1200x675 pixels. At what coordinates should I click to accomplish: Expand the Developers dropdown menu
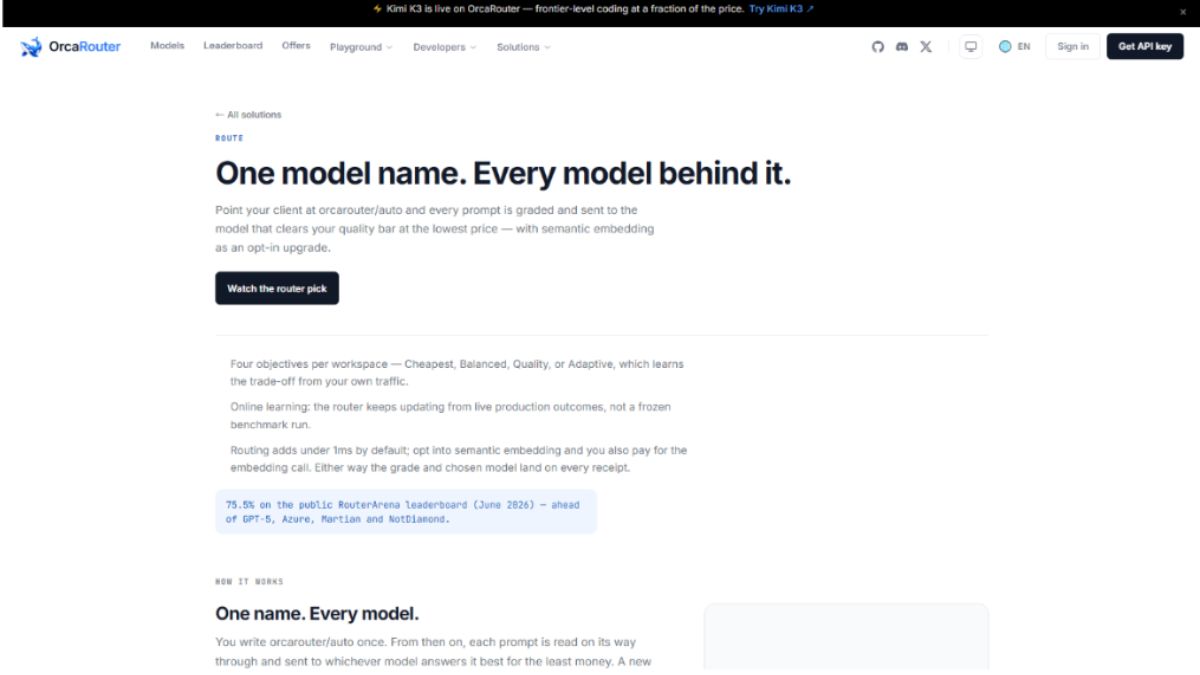coord(444,47)
